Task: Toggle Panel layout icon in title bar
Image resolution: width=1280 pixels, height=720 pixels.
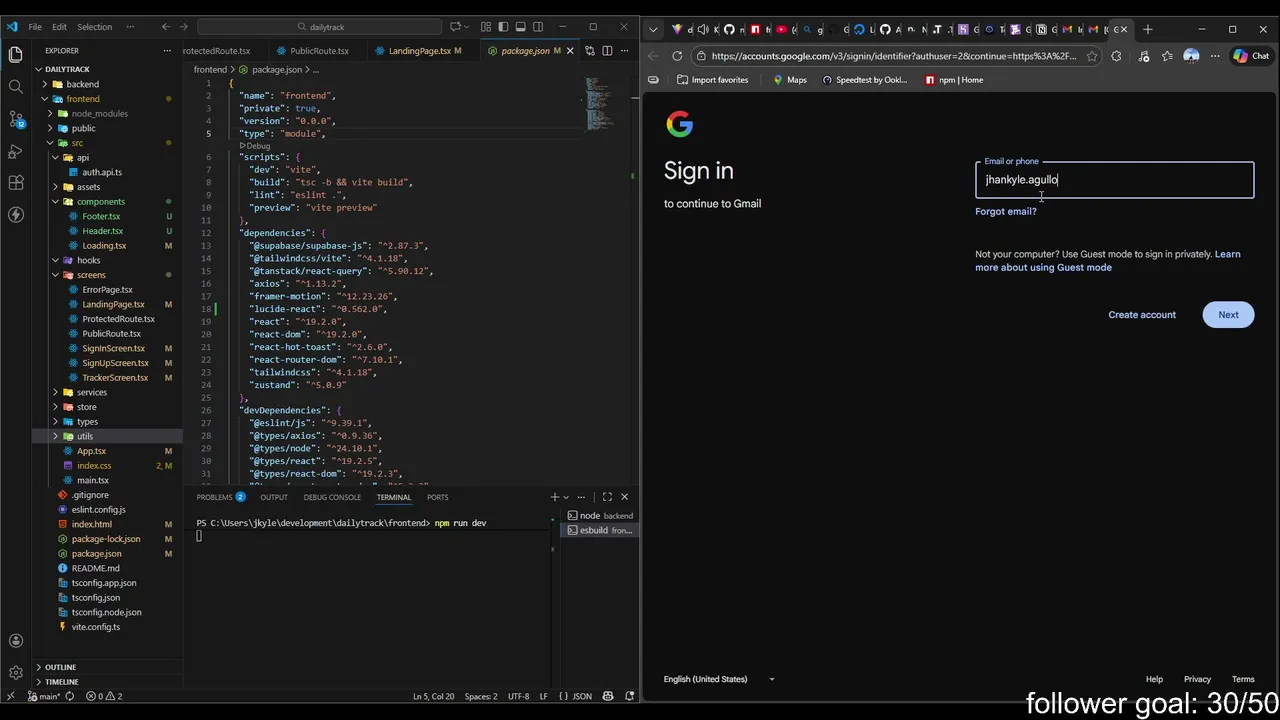Action: tap(521, 27)
